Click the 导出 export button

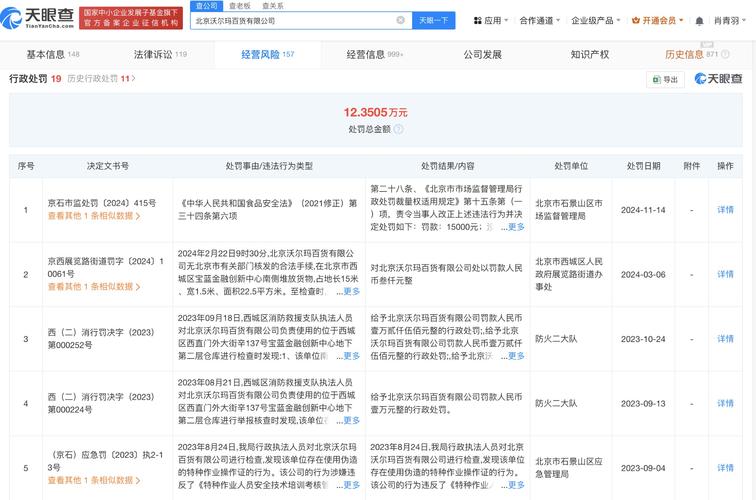[x=665, y=80]
